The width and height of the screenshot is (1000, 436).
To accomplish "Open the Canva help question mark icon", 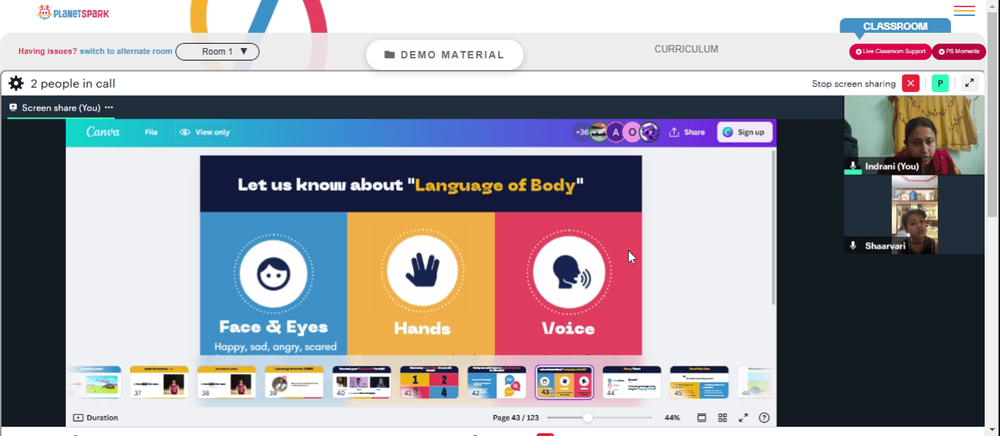I will (x=764, y=418).
